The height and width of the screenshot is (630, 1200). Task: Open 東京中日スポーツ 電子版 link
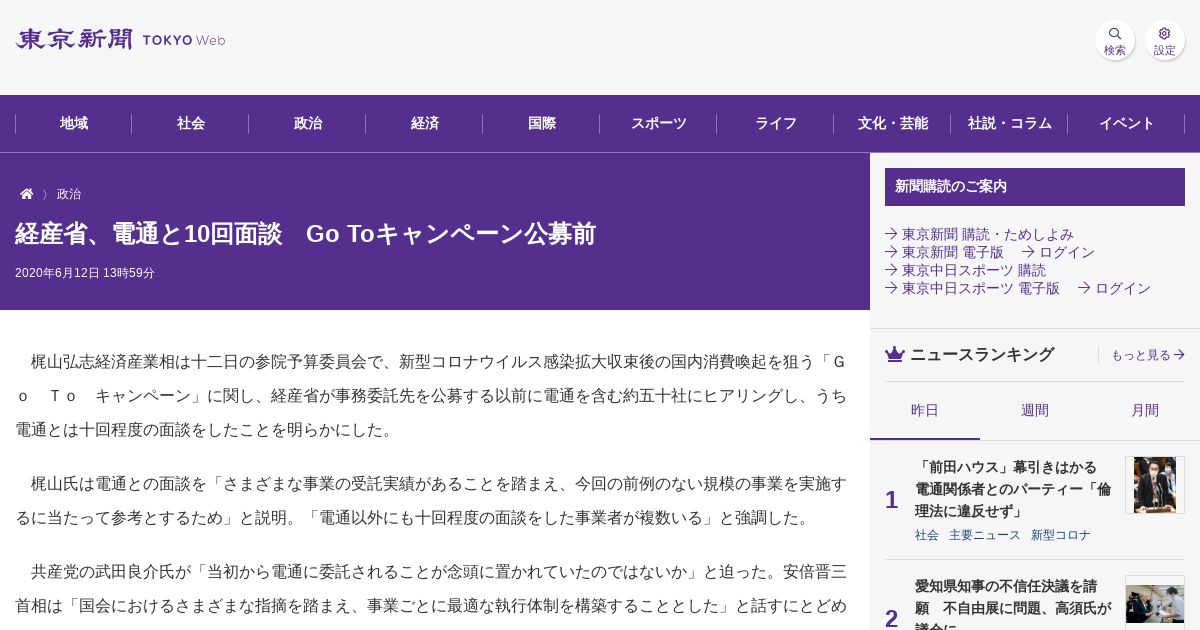(972, 288)
